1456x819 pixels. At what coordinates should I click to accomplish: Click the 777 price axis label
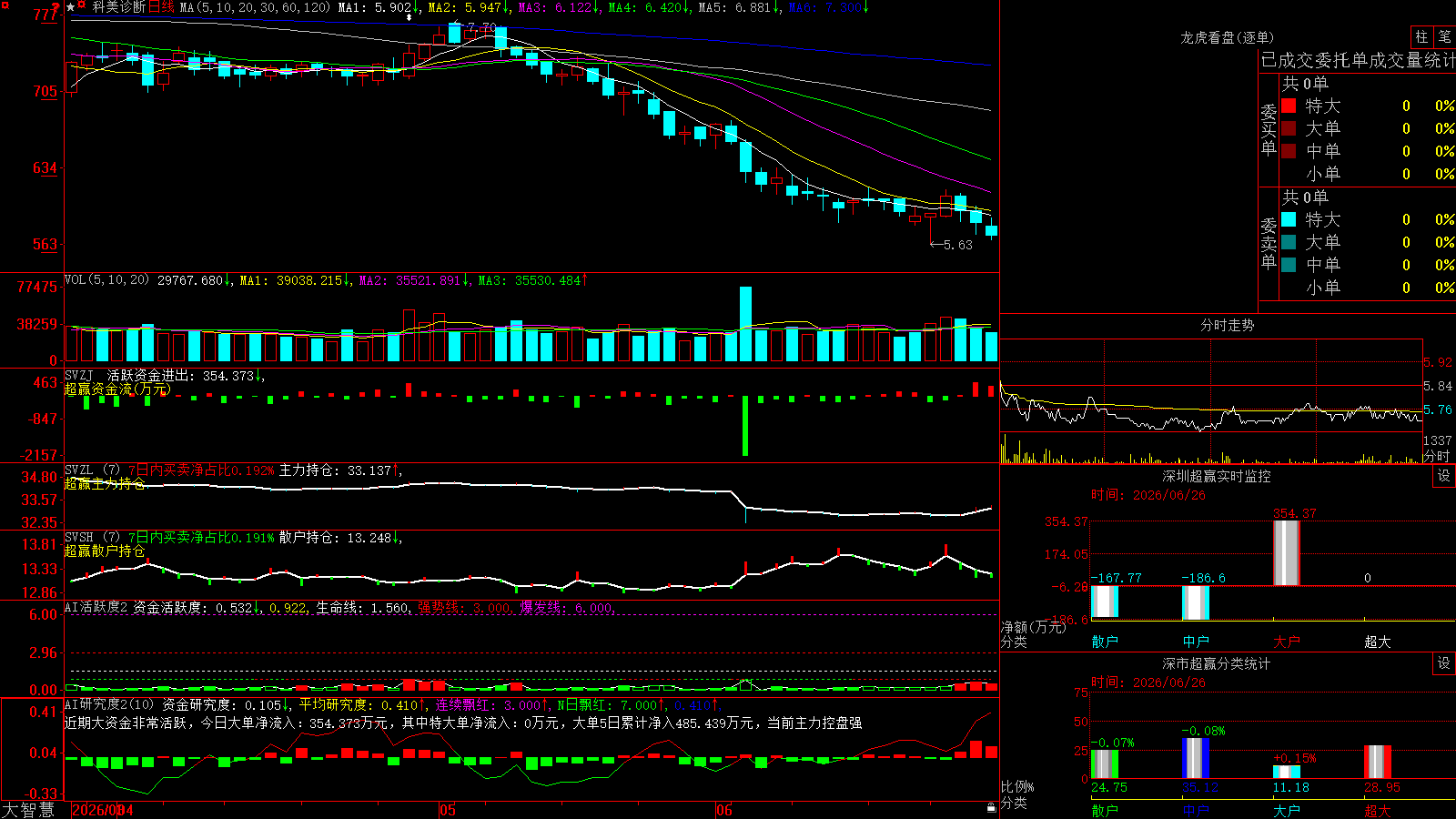(45, 15)
